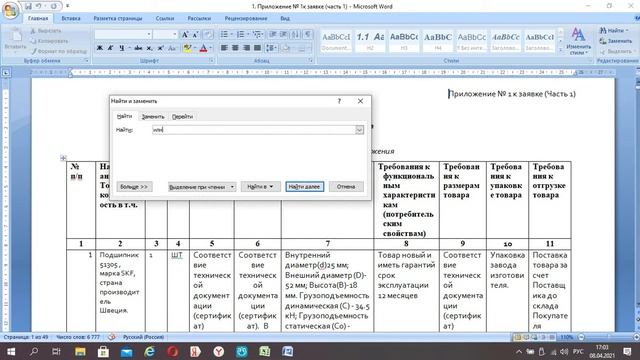Open Выделение при чтении dropdown
Screen dimensions: 640x360
point(202,187)
